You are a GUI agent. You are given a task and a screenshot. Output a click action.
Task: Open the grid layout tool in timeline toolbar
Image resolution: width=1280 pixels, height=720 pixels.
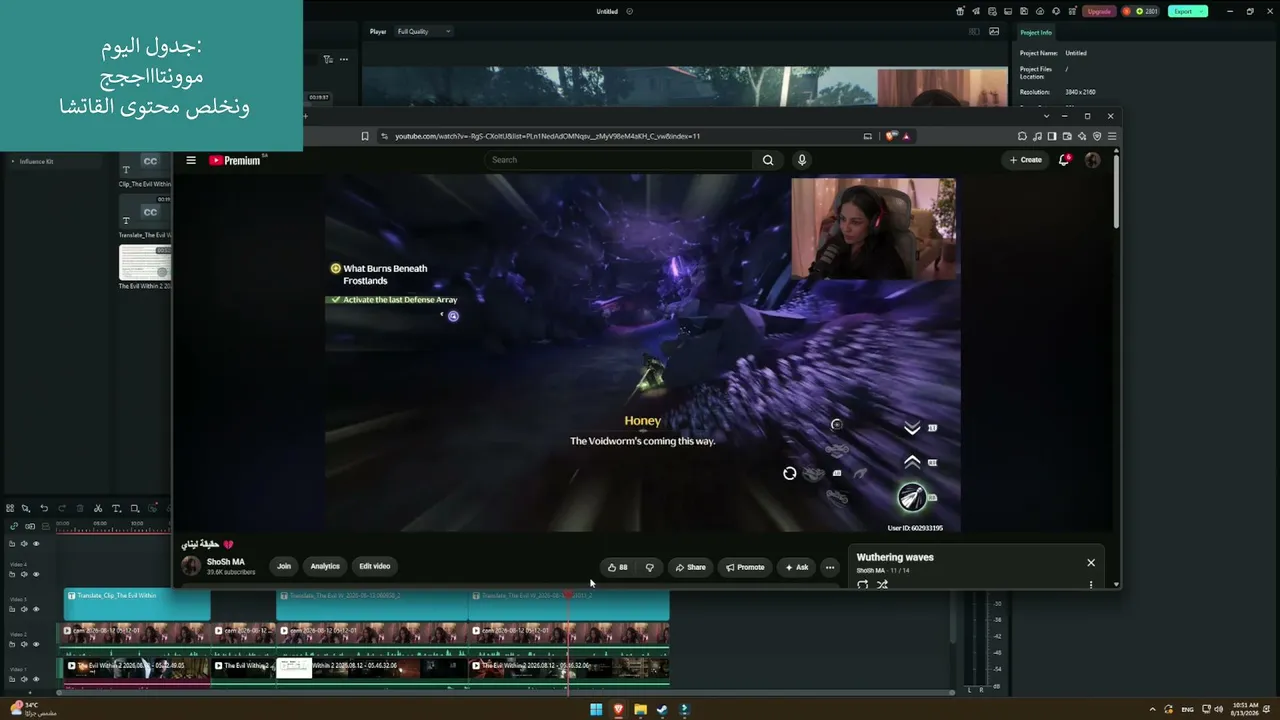pos(10,508)
